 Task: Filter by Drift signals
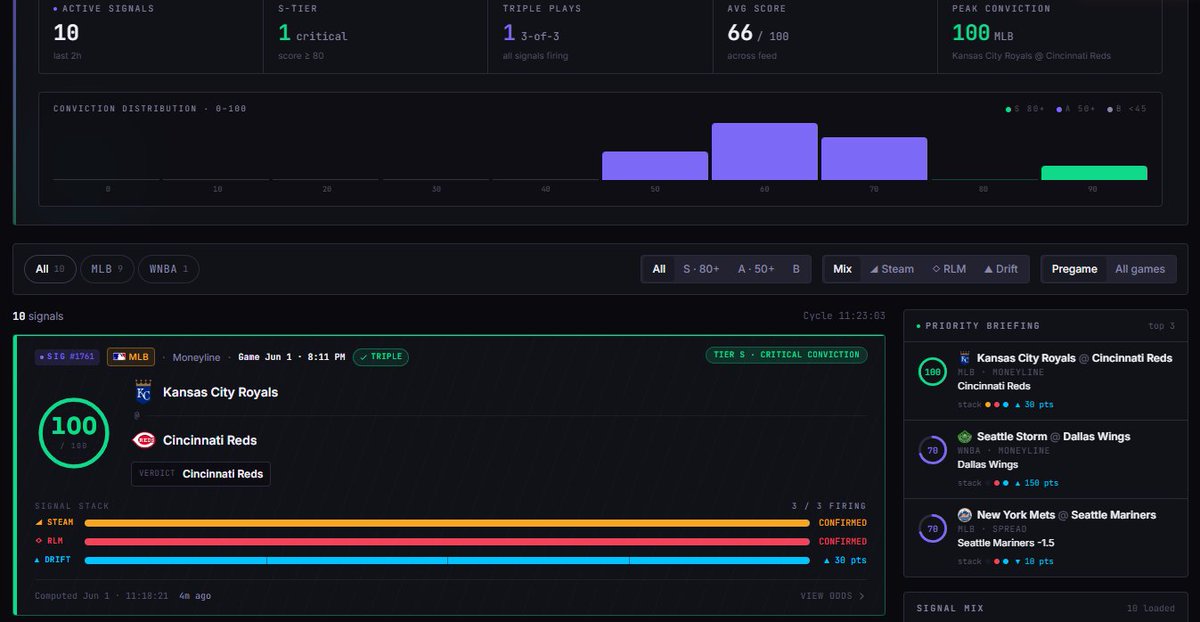[x=1001, y=269]
